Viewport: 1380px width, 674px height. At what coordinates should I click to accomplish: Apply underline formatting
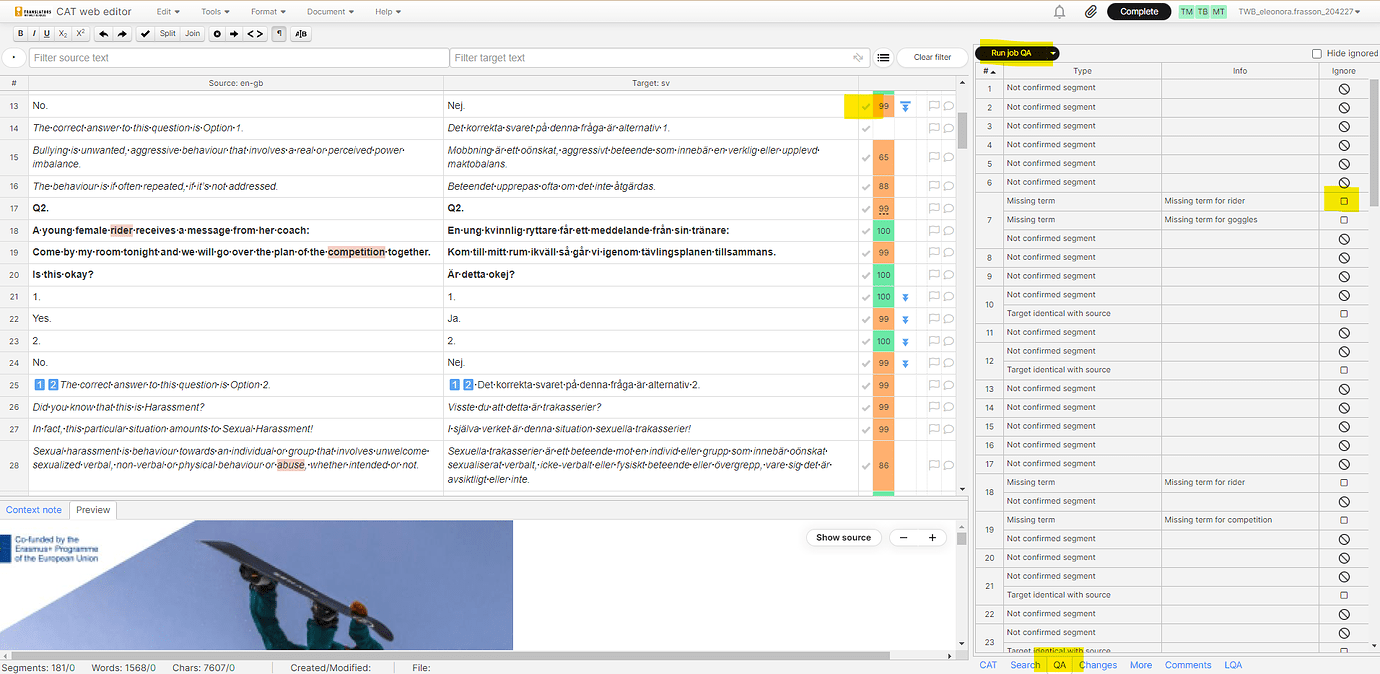[47, 34]
